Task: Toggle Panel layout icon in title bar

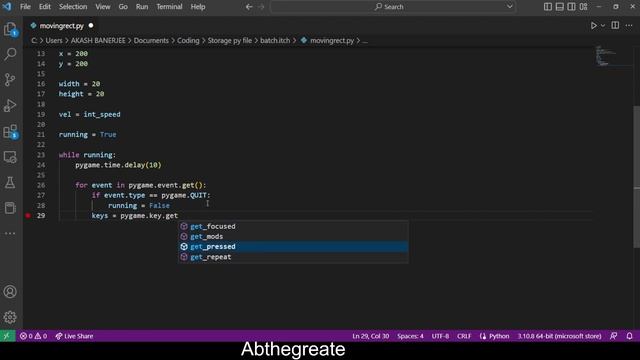Action: tap(560, 7)
